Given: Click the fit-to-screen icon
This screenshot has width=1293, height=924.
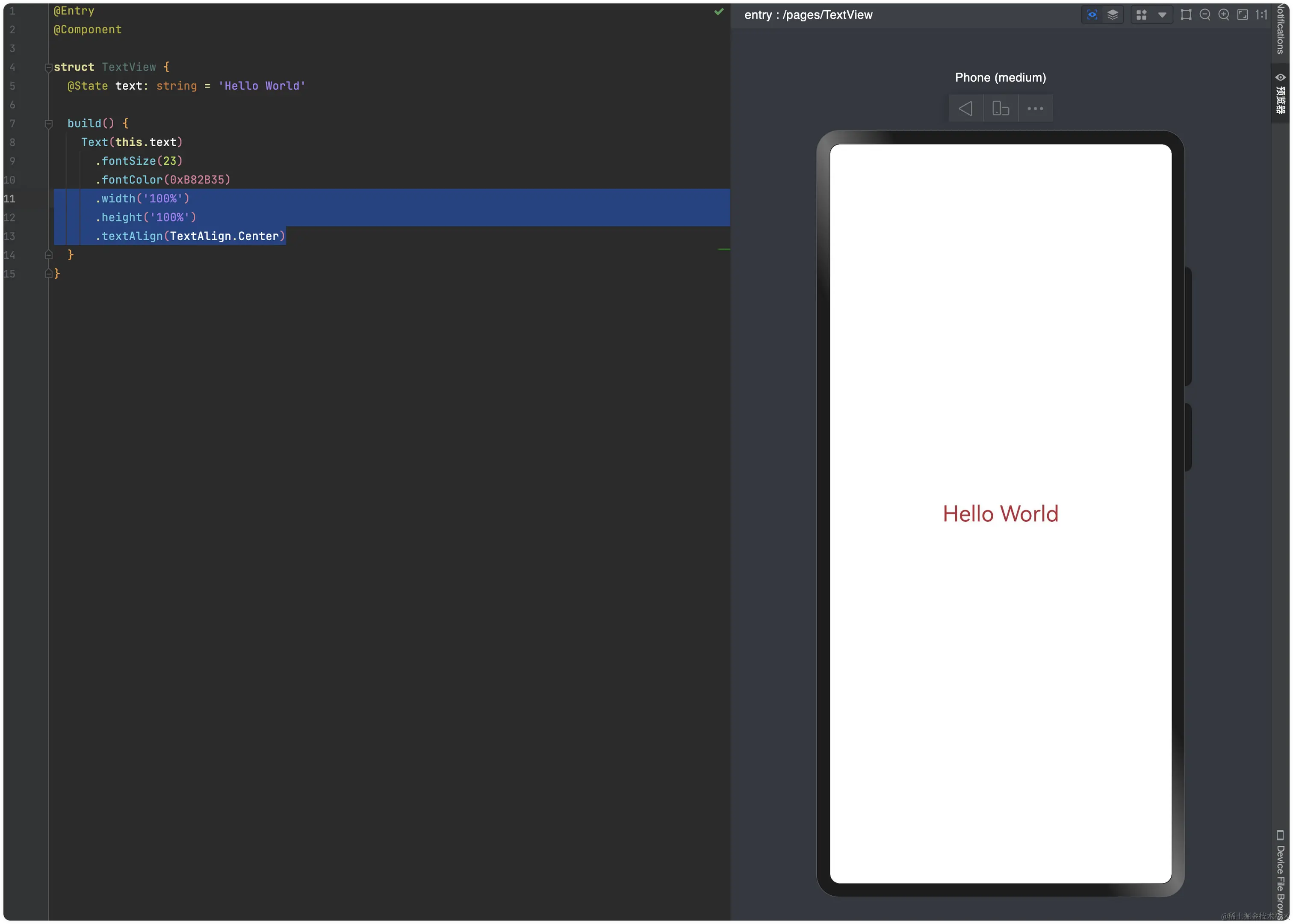Looking at the screenshot, I should [x=1243, y=15].
